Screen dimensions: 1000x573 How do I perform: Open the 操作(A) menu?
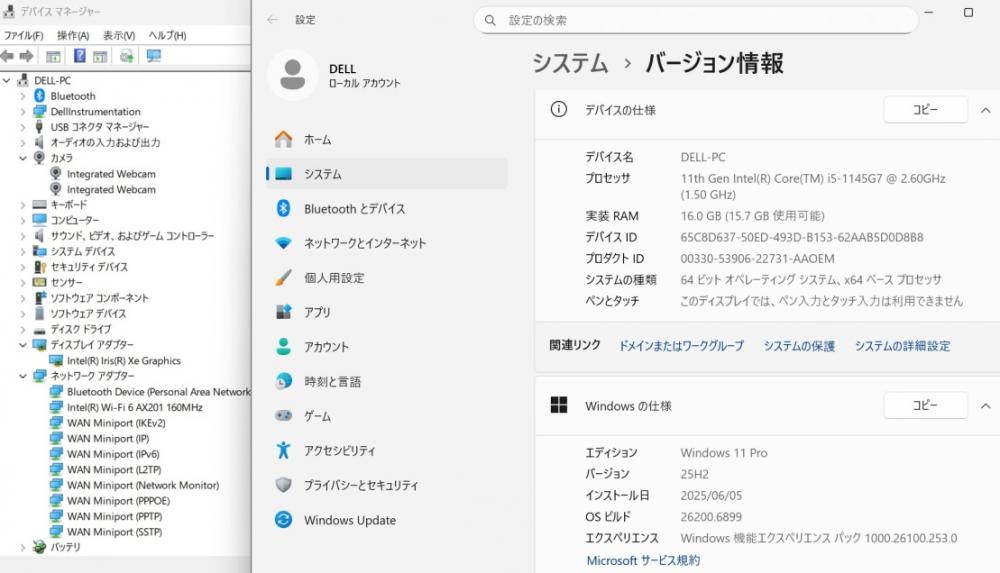coord(72,35)
